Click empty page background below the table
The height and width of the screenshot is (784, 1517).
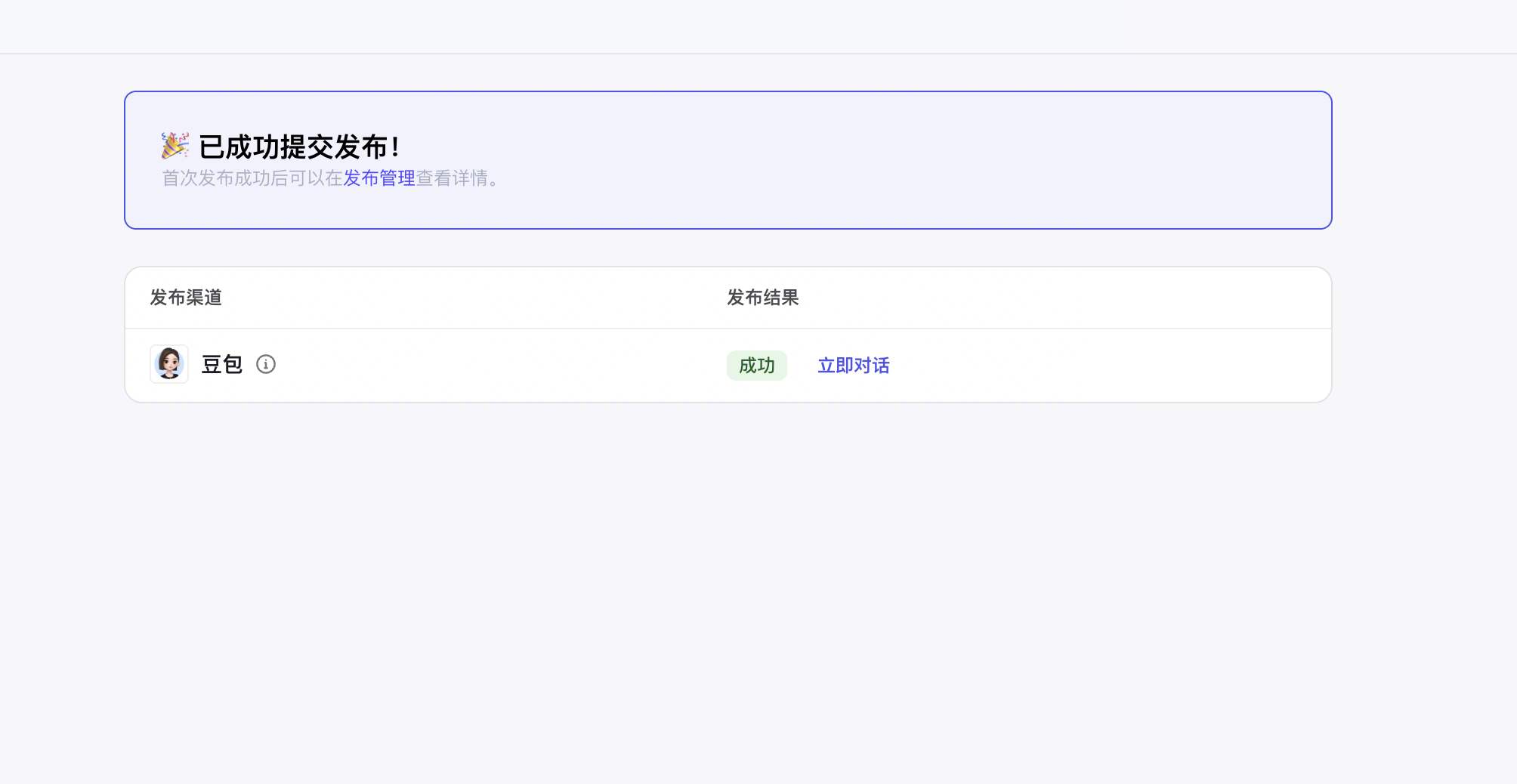pyautogui.click(x=725, y=589)
